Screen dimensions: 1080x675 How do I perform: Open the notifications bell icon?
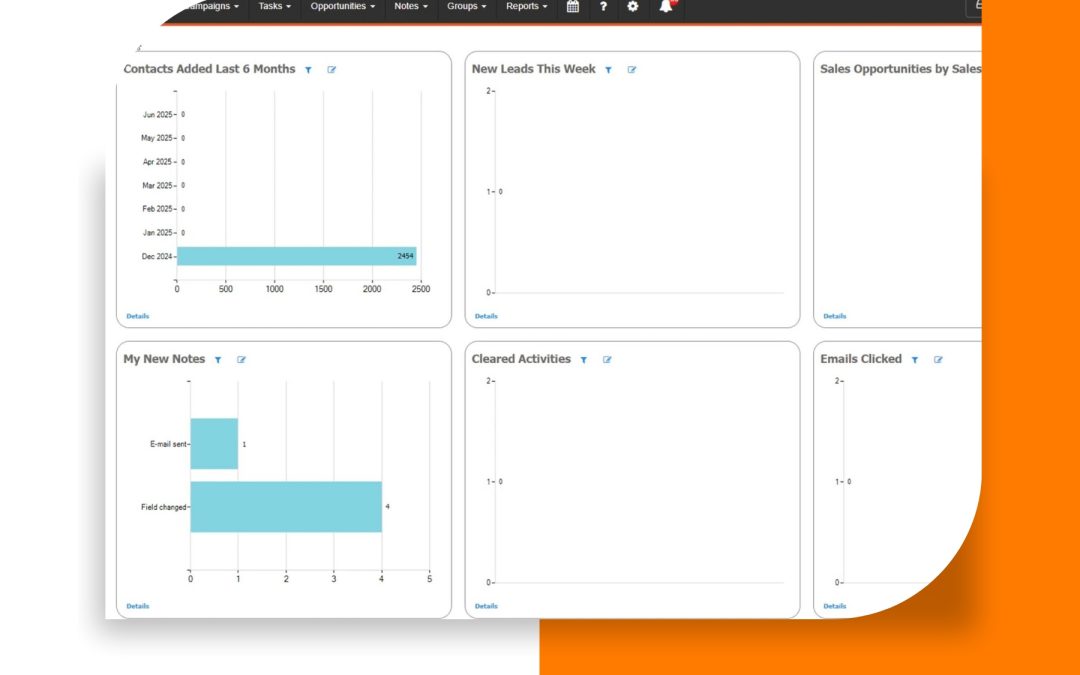(x=666, y=6)
